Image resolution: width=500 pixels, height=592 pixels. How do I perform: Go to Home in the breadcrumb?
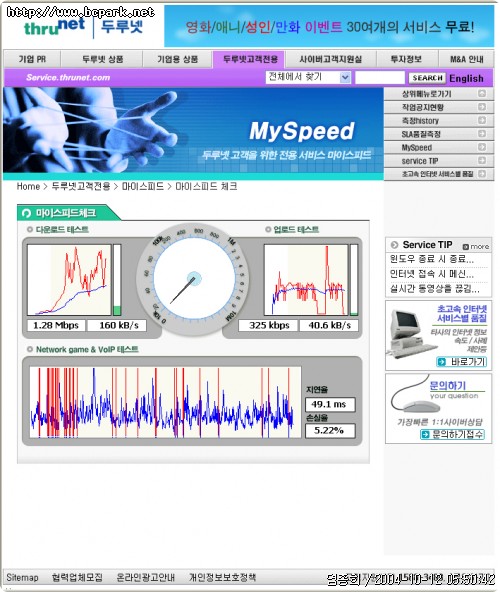(28, 186)
